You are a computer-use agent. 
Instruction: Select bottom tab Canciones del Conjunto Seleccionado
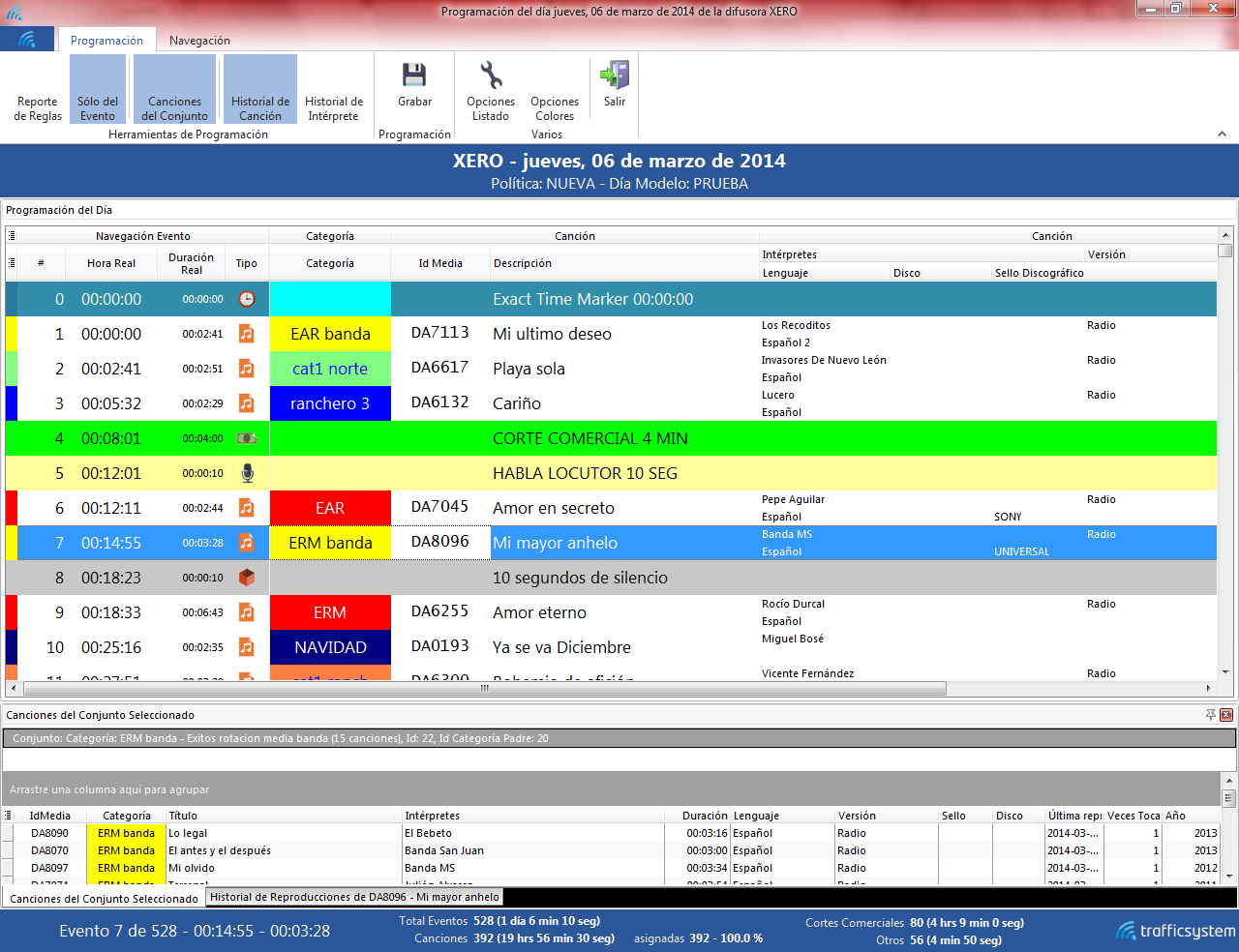(105, 899)
